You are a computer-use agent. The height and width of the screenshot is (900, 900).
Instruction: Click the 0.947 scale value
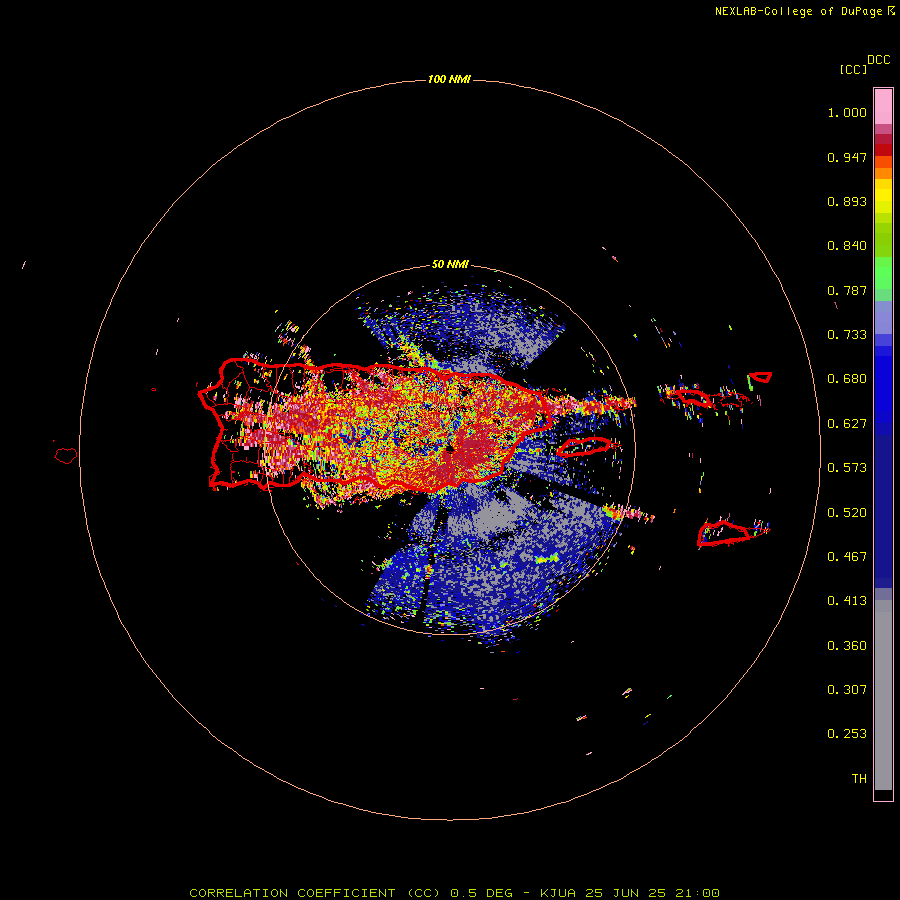click(847, 157)
